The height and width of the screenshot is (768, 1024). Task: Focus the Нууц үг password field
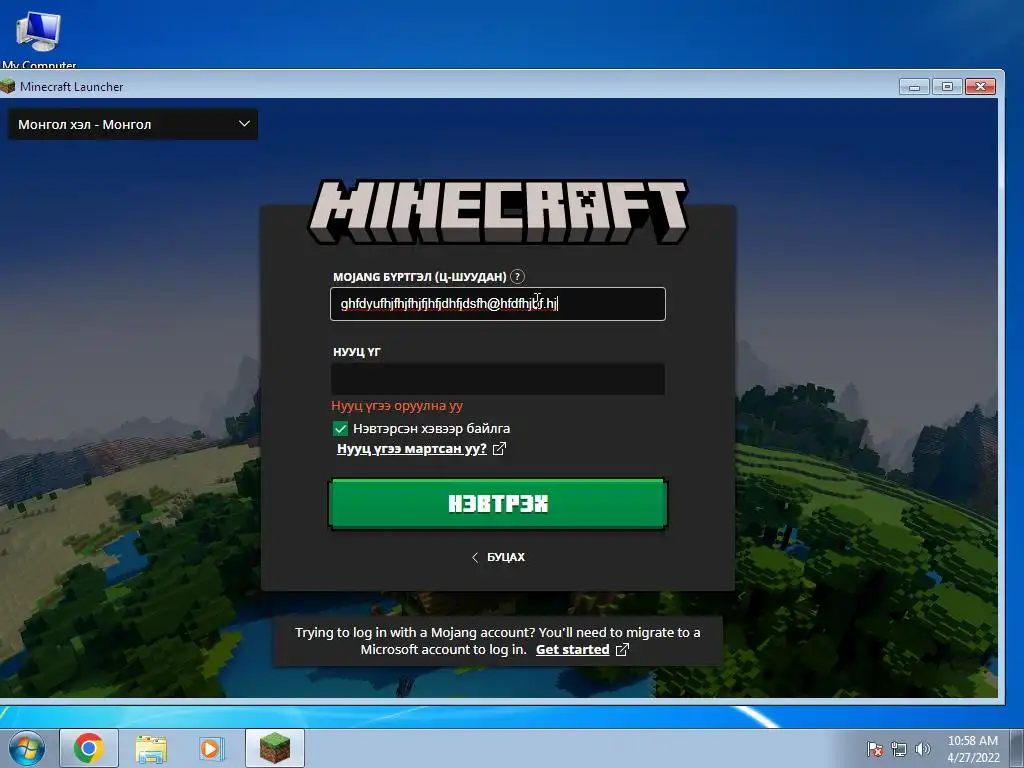tap(498, 379)
